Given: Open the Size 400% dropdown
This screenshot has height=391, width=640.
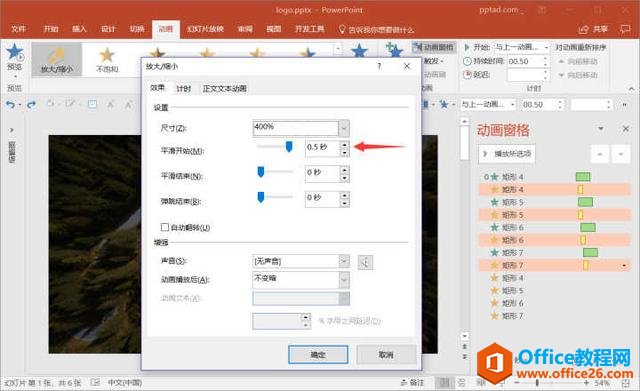Looking at the screenshot, I should point(344,128).
